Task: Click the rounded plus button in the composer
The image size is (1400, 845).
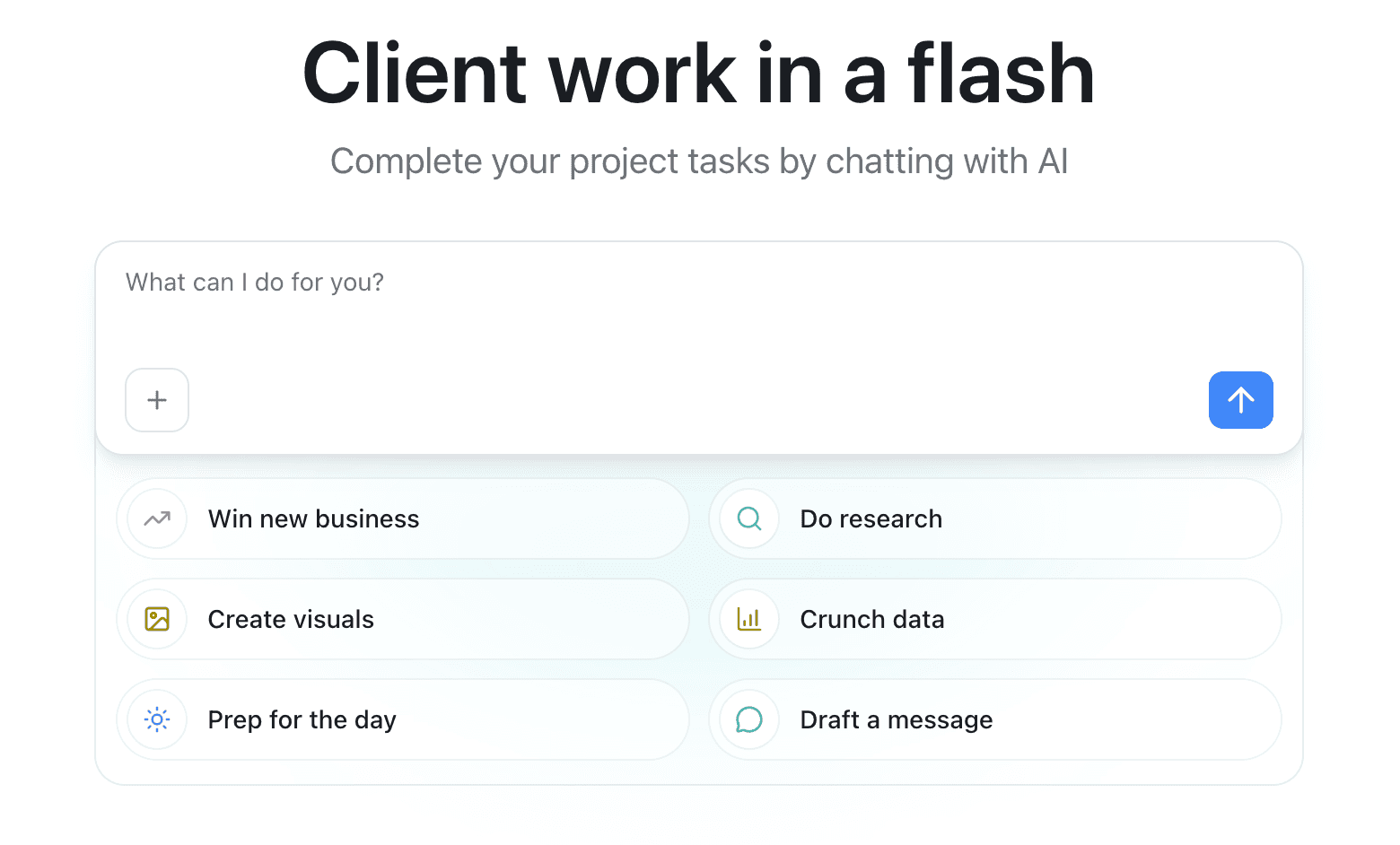Action: pos(156,400)
